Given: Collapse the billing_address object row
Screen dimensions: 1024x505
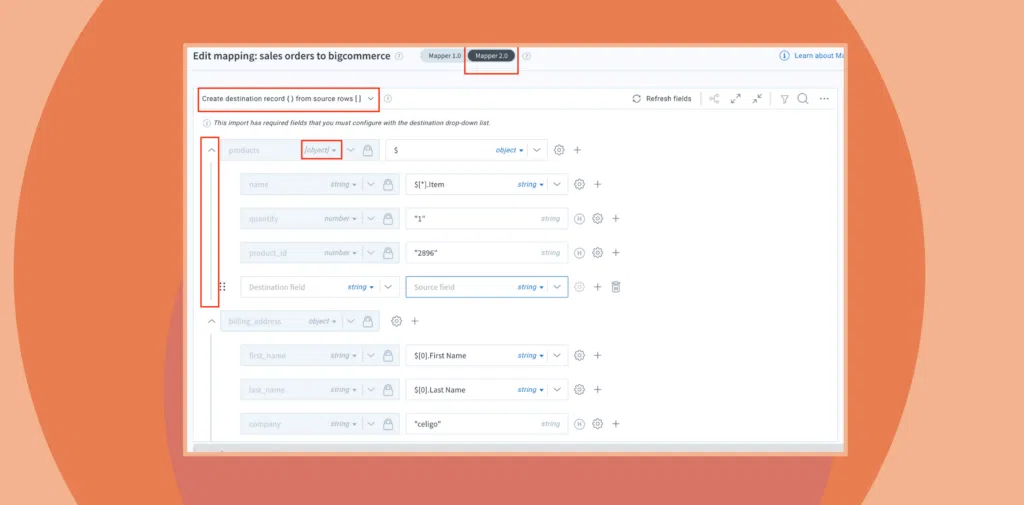Looking at the screenshot, I should [211, 322].
